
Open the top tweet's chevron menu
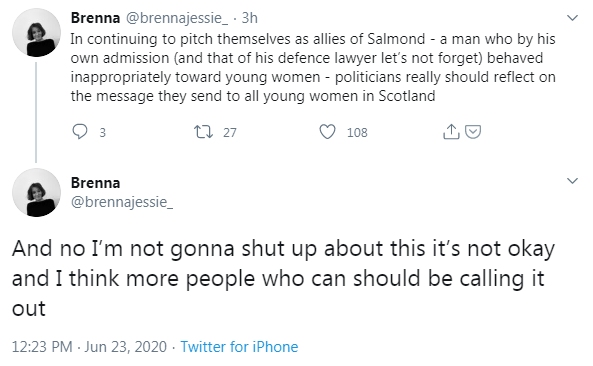[573, 18]
